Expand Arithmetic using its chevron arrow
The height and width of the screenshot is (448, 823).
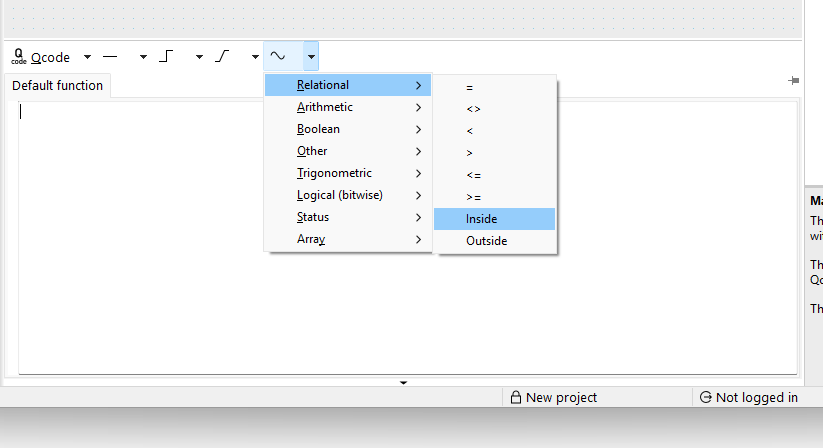418,107
